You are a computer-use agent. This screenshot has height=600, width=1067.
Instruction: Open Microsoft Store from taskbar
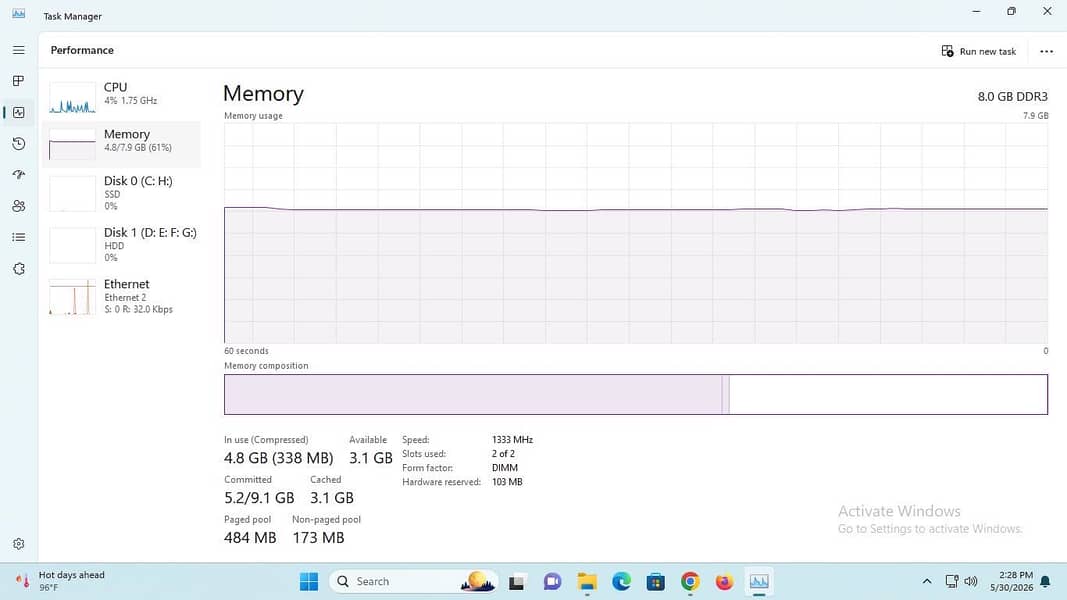(x=655, y=582)
